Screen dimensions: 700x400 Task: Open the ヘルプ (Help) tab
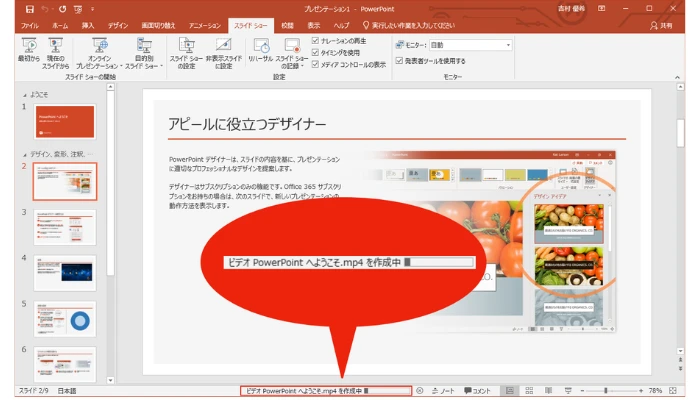click(342, 25)
